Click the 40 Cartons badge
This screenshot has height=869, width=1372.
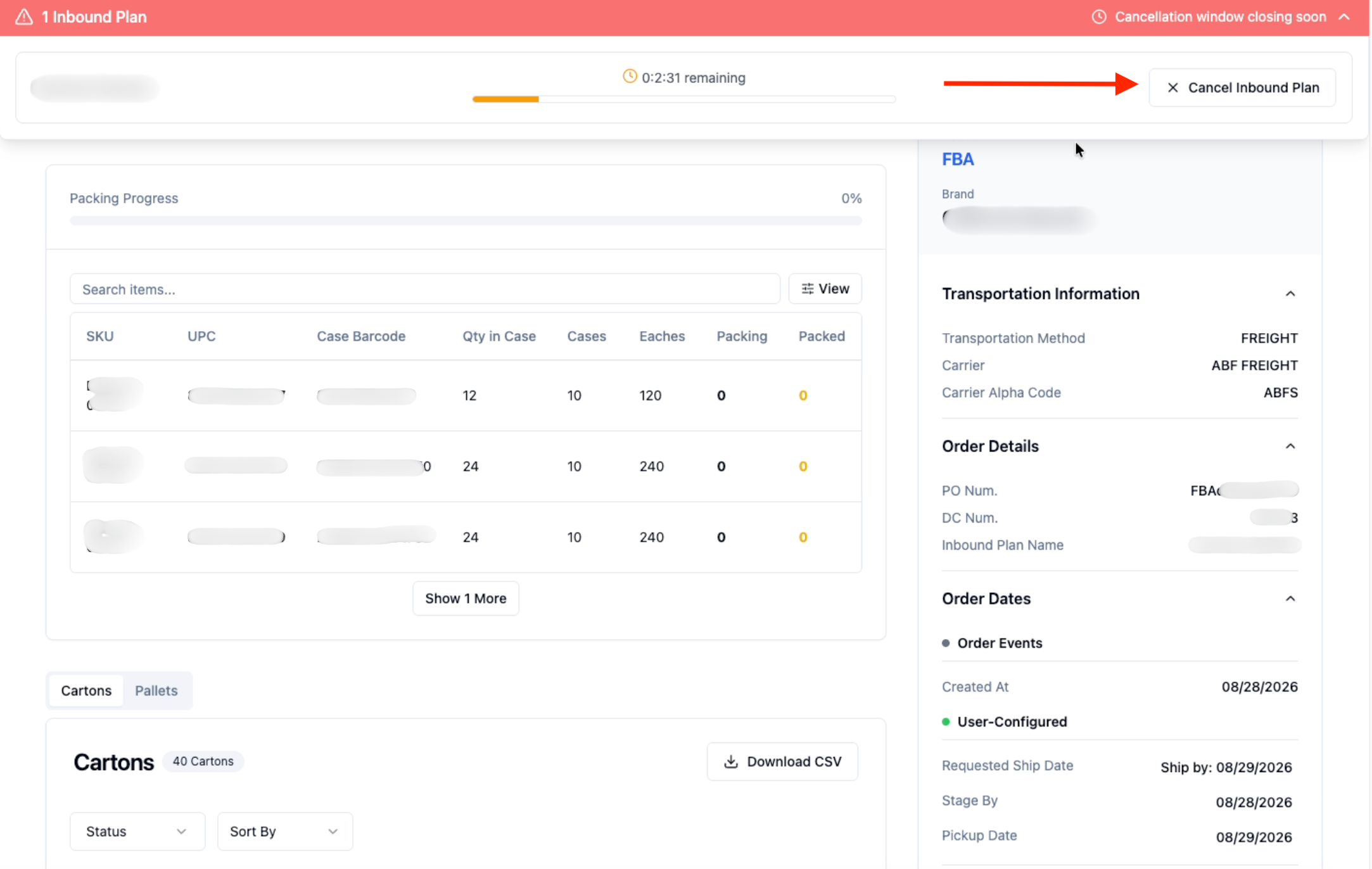pos(203,761)
